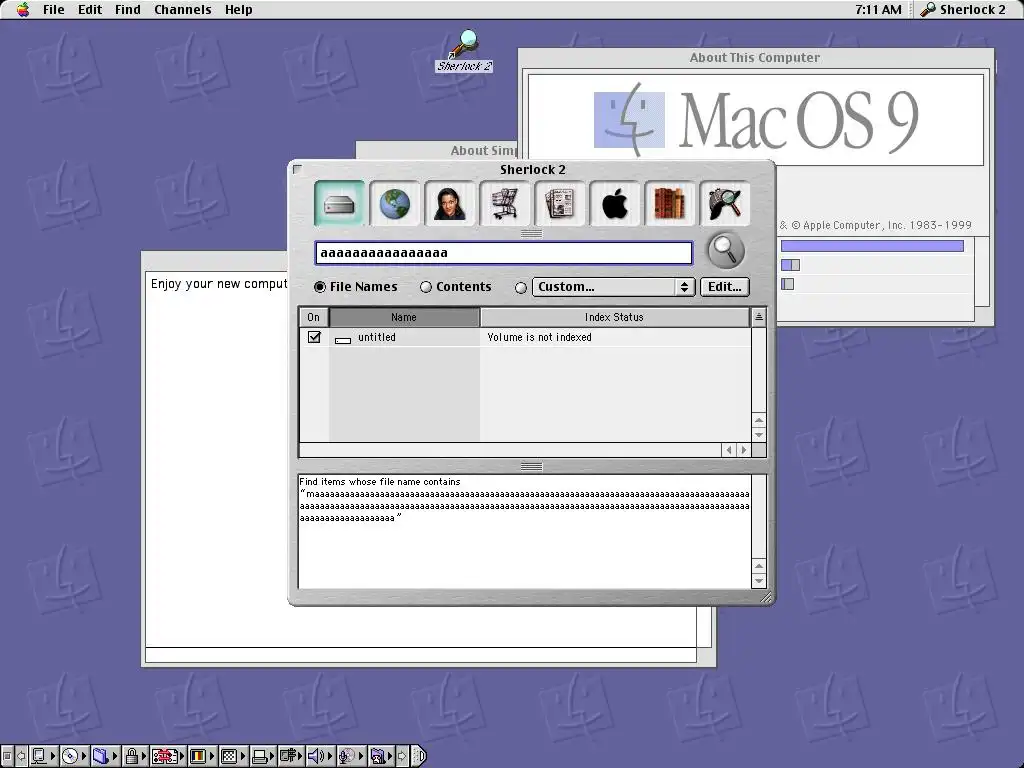Click the volume list scroll down arrow

coord(758,435)
